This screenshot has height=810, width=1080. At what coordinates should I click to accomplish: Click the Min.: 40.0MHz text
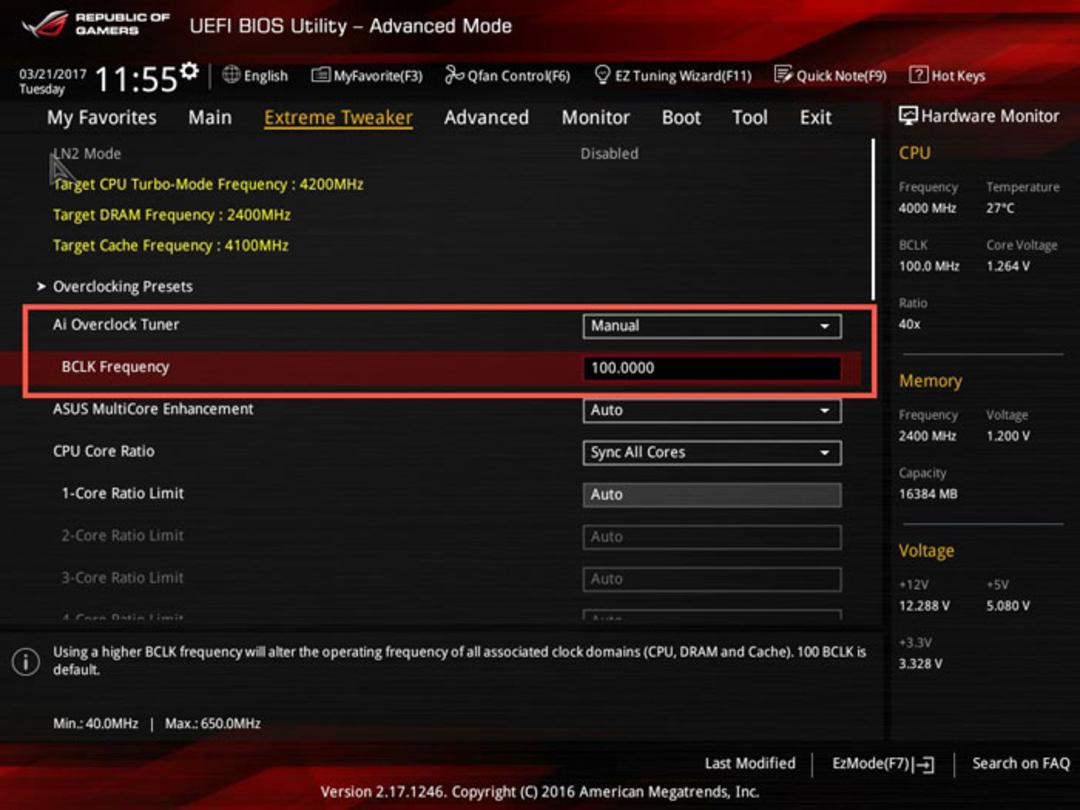96,724
